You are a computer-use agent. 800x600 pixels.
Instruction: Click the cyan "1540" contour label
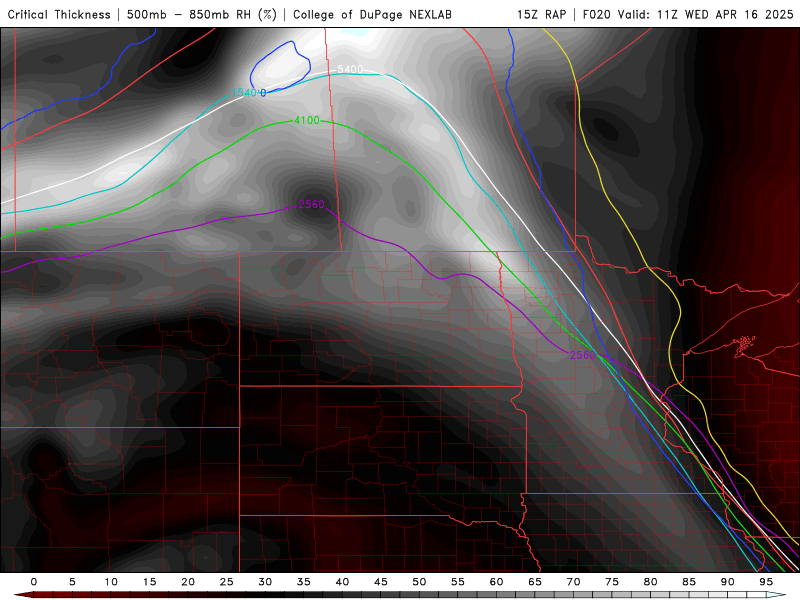(x=244, y=92)
